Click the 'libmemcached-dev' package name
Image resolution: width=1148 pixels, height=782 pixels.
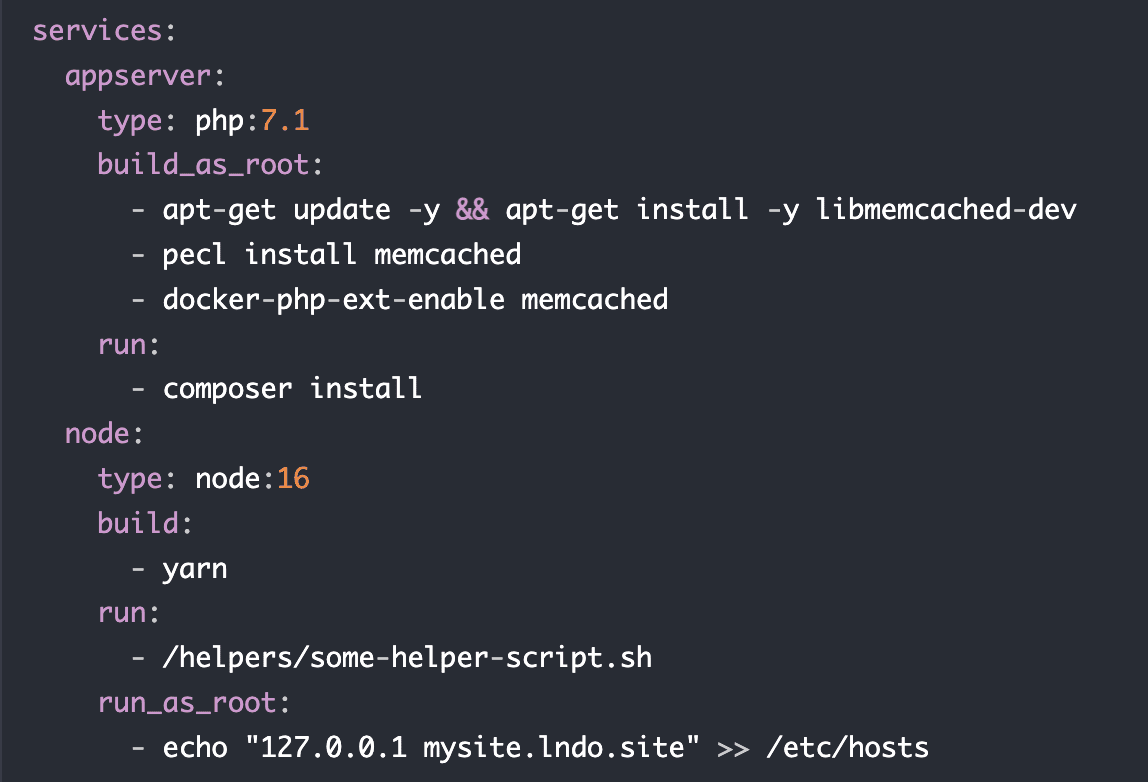[946, 210]
